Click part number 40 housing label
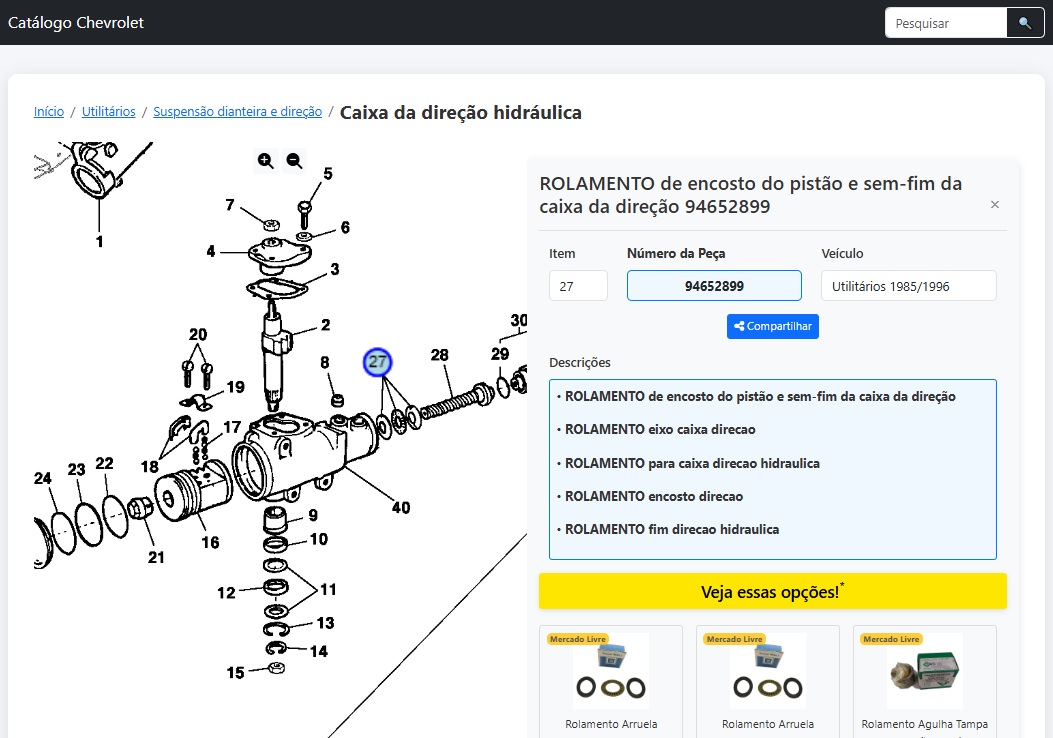This screenshot has width=1053, height=738. (400, 508)
